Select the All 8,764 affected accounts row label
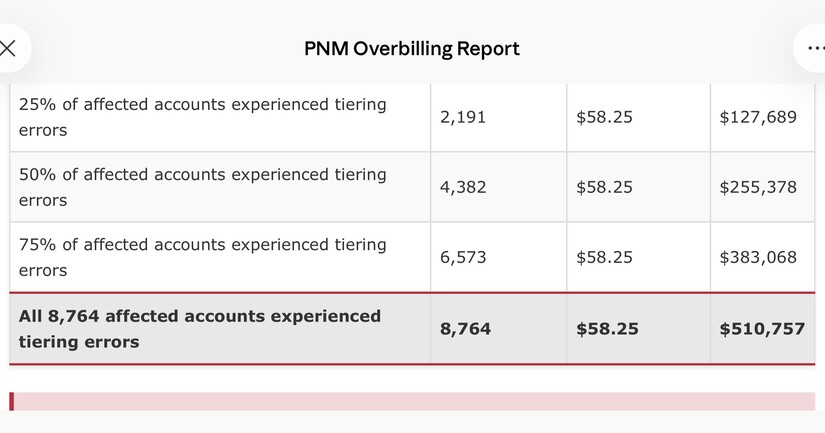This screenshot has height=433, width=825. [x=200, y=328]
